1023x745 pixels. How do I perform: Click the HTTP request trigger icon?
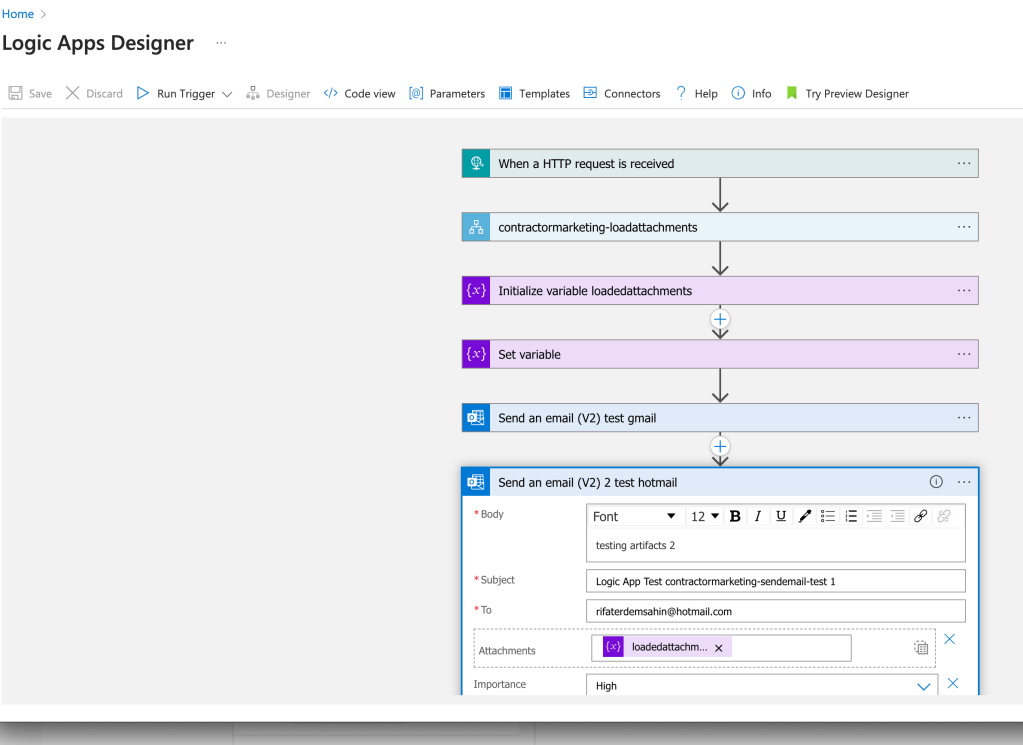[476, 163]
